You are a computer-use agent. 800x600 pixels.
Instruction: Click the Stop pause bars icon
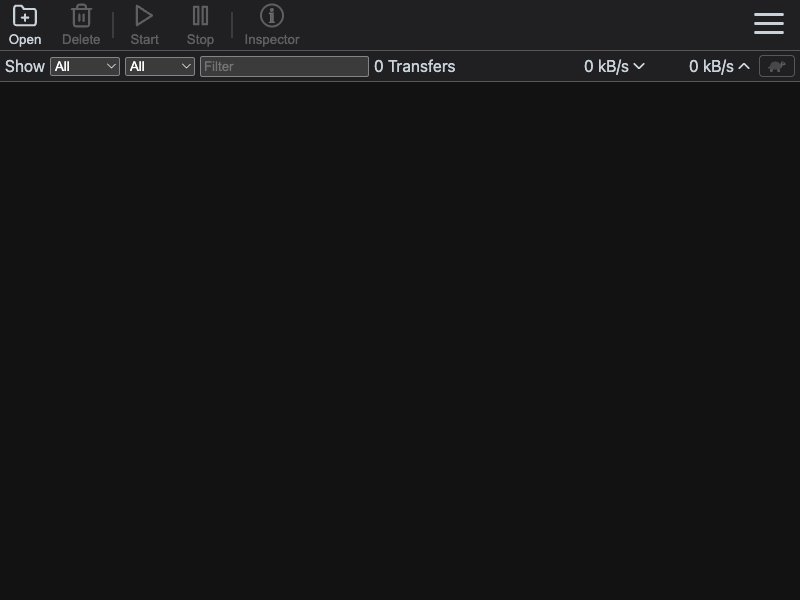[200, 16]
